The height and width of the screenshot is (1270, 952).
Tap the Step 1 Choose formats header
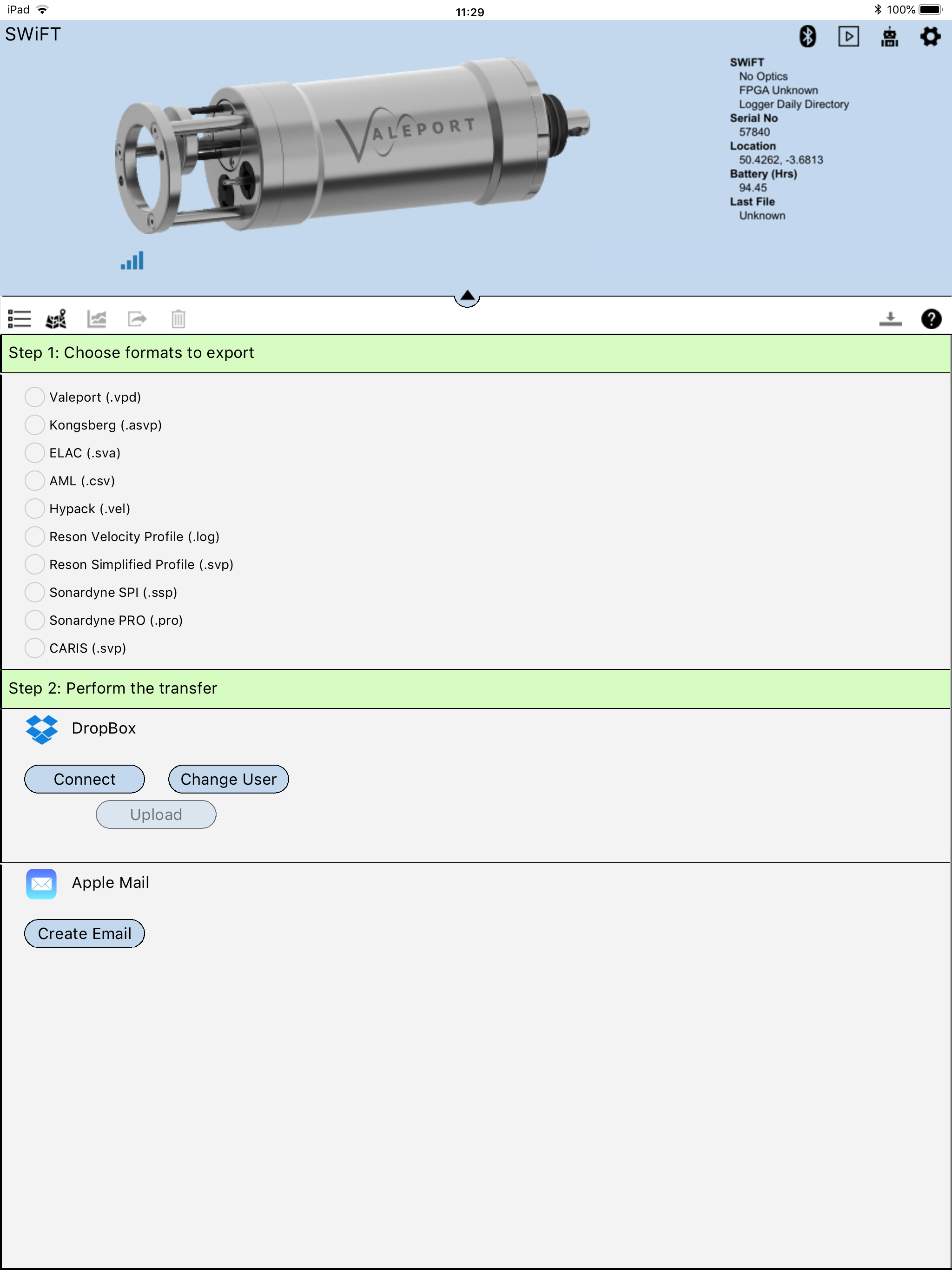click(476, 353)
